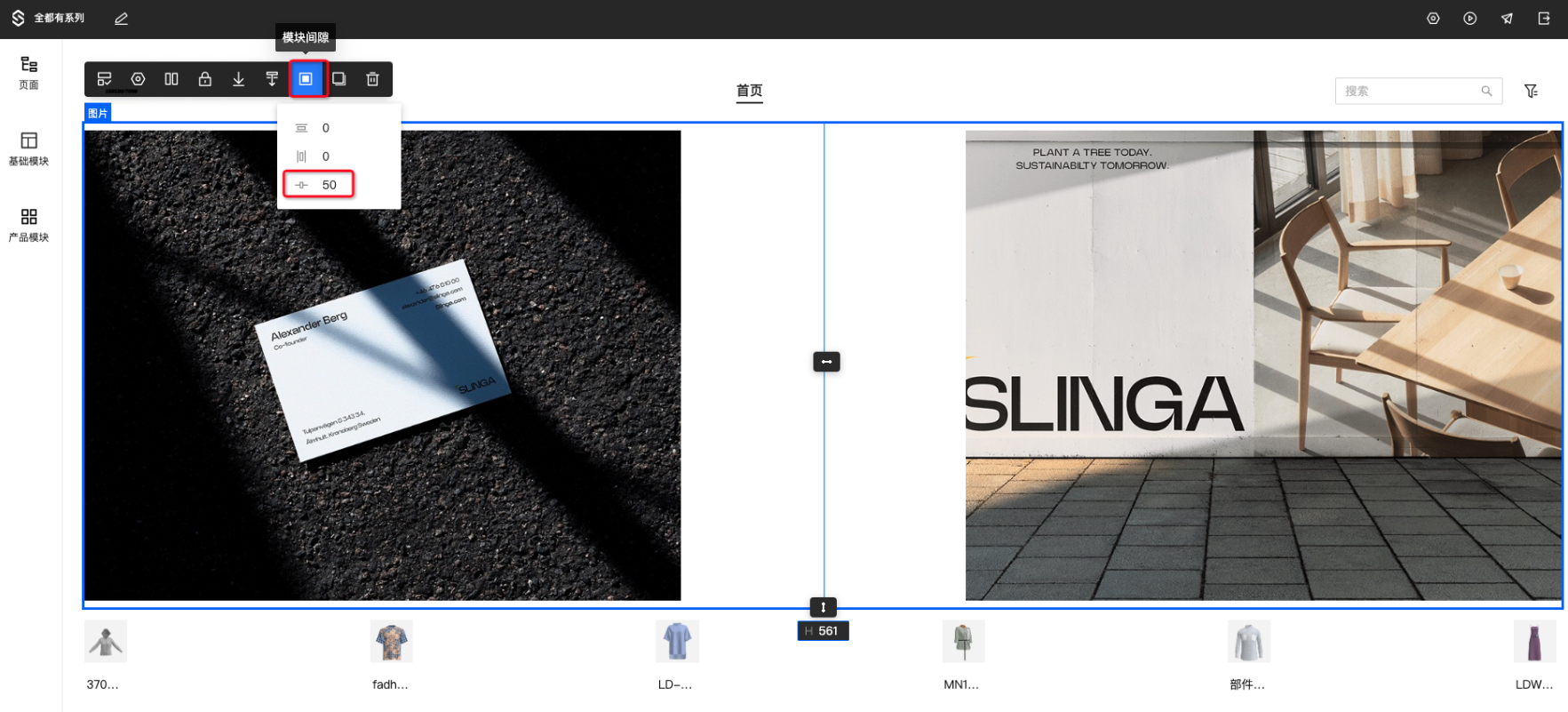Select the fadh... product thumbnail
Viewport: 1568px width, 712px height.
391,642
